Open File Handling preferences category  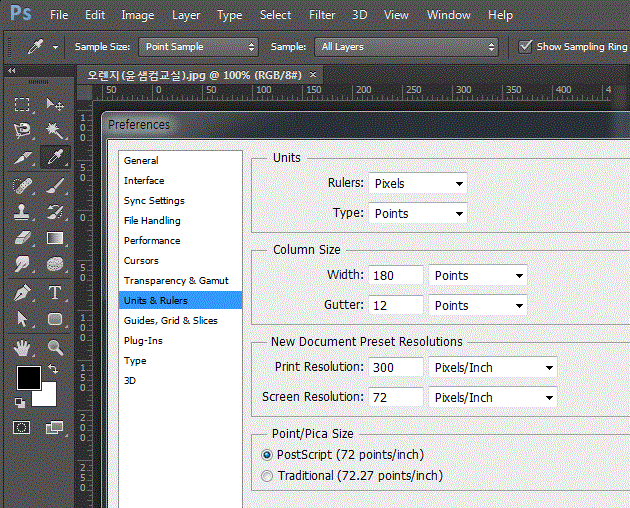[x=180, y=221]
